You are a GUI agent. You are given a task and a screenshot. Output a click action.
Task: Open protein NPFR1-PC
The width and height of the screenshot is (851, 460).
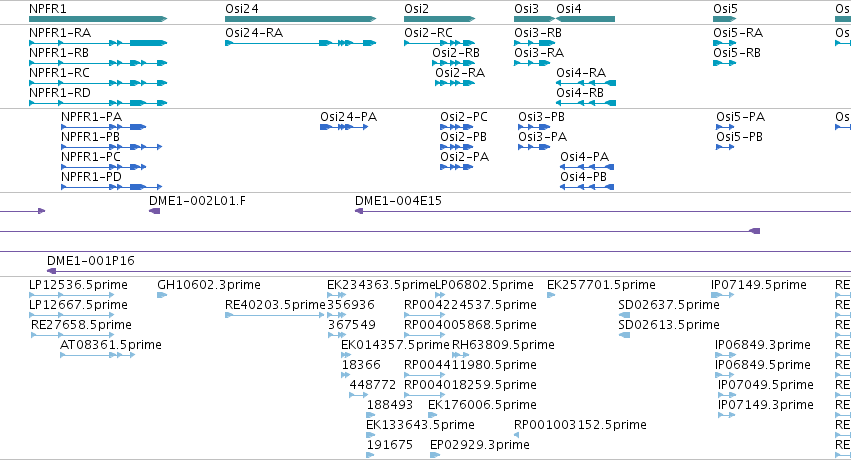point(91,157)
